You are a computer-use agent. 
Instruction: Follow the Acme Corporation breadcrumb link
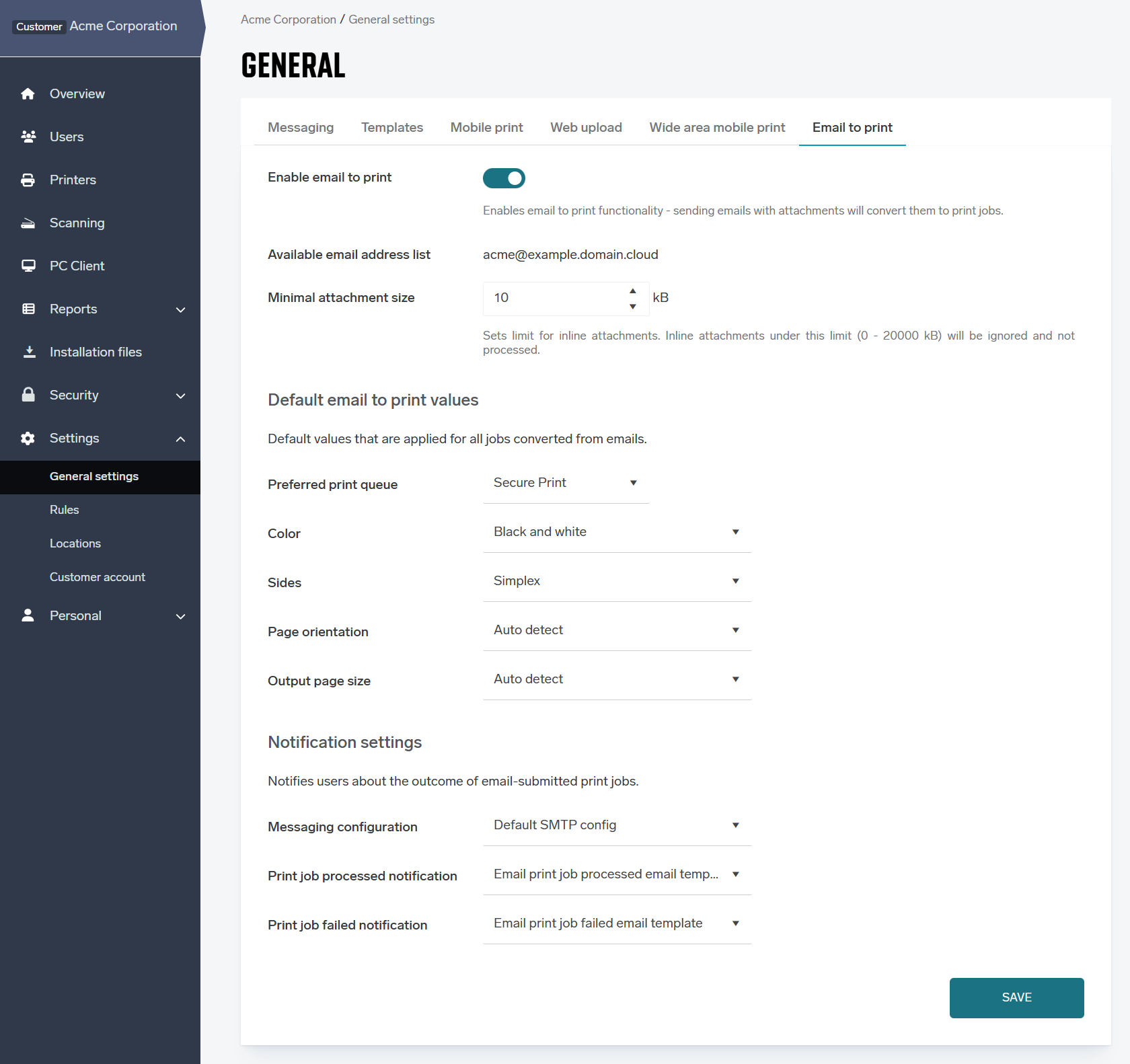(x=289, y=20)
